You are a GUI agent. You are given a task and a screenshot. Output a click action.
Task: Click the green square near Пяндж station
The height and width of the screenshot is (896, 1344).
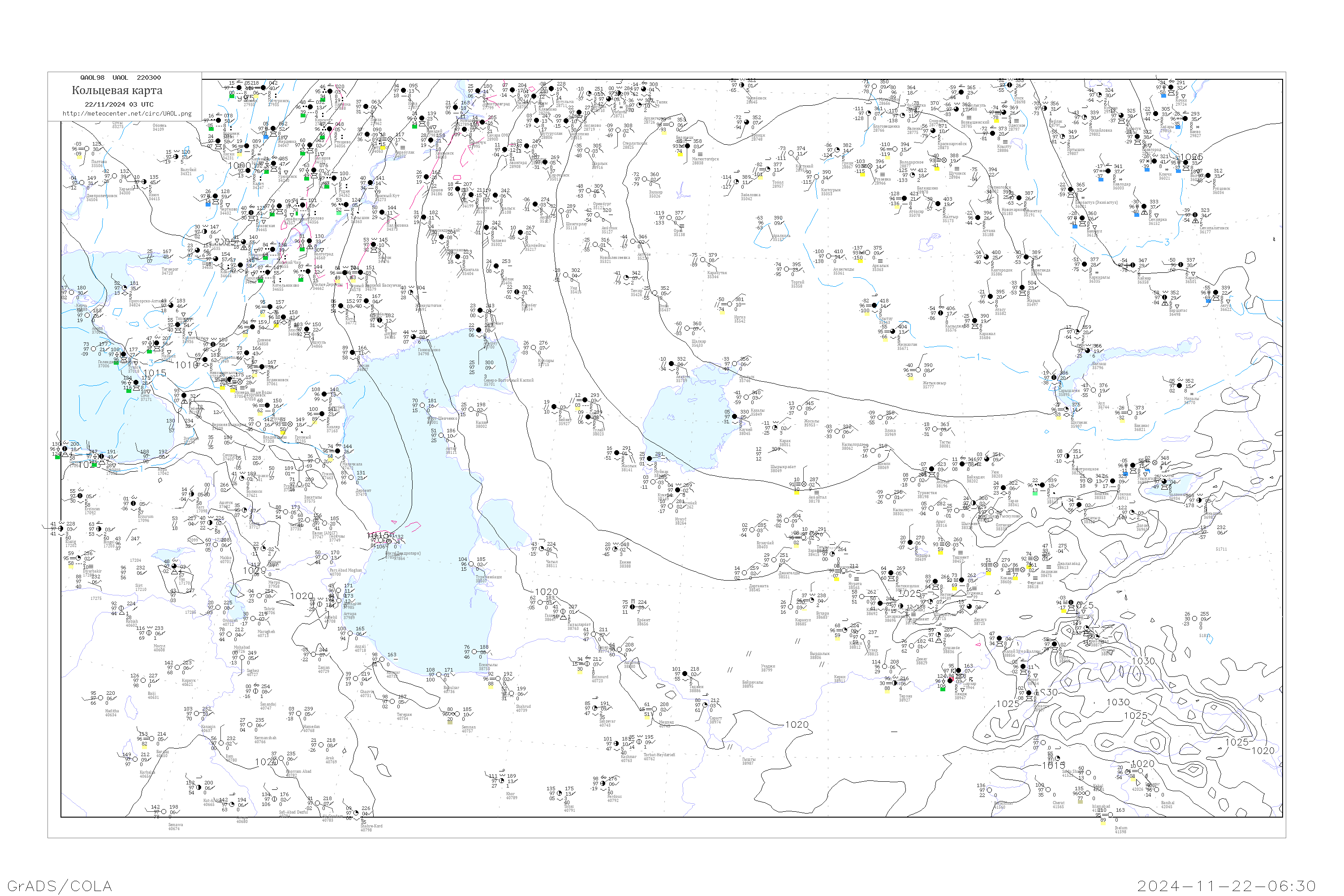point(942,689)
